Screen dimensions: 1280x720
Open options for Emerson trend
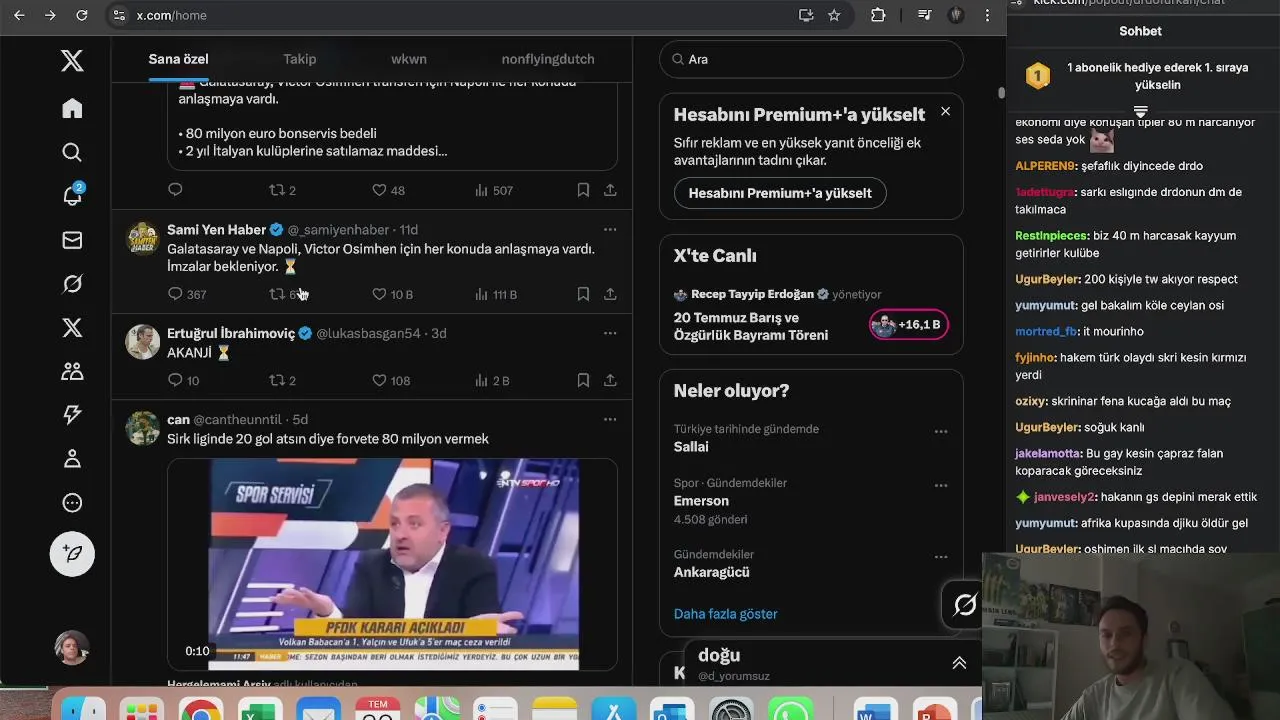(941, 486)
